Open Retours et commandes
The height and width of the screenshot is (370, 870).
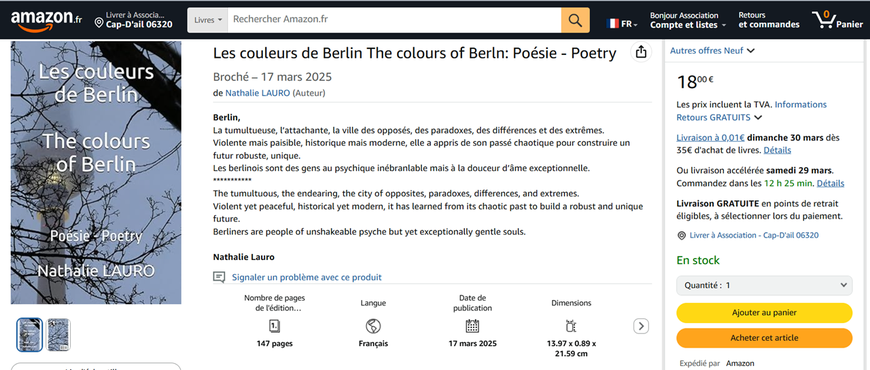[x=769, y=20]
